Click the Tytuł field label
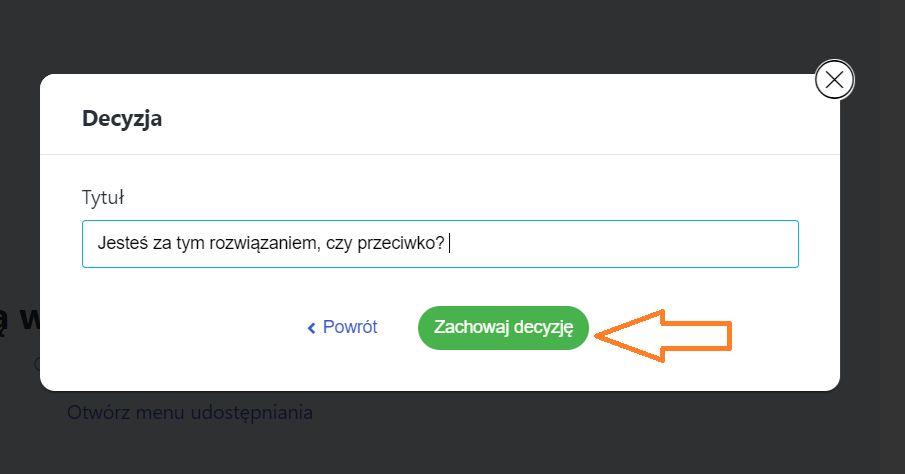 click(x=102, y=196)
